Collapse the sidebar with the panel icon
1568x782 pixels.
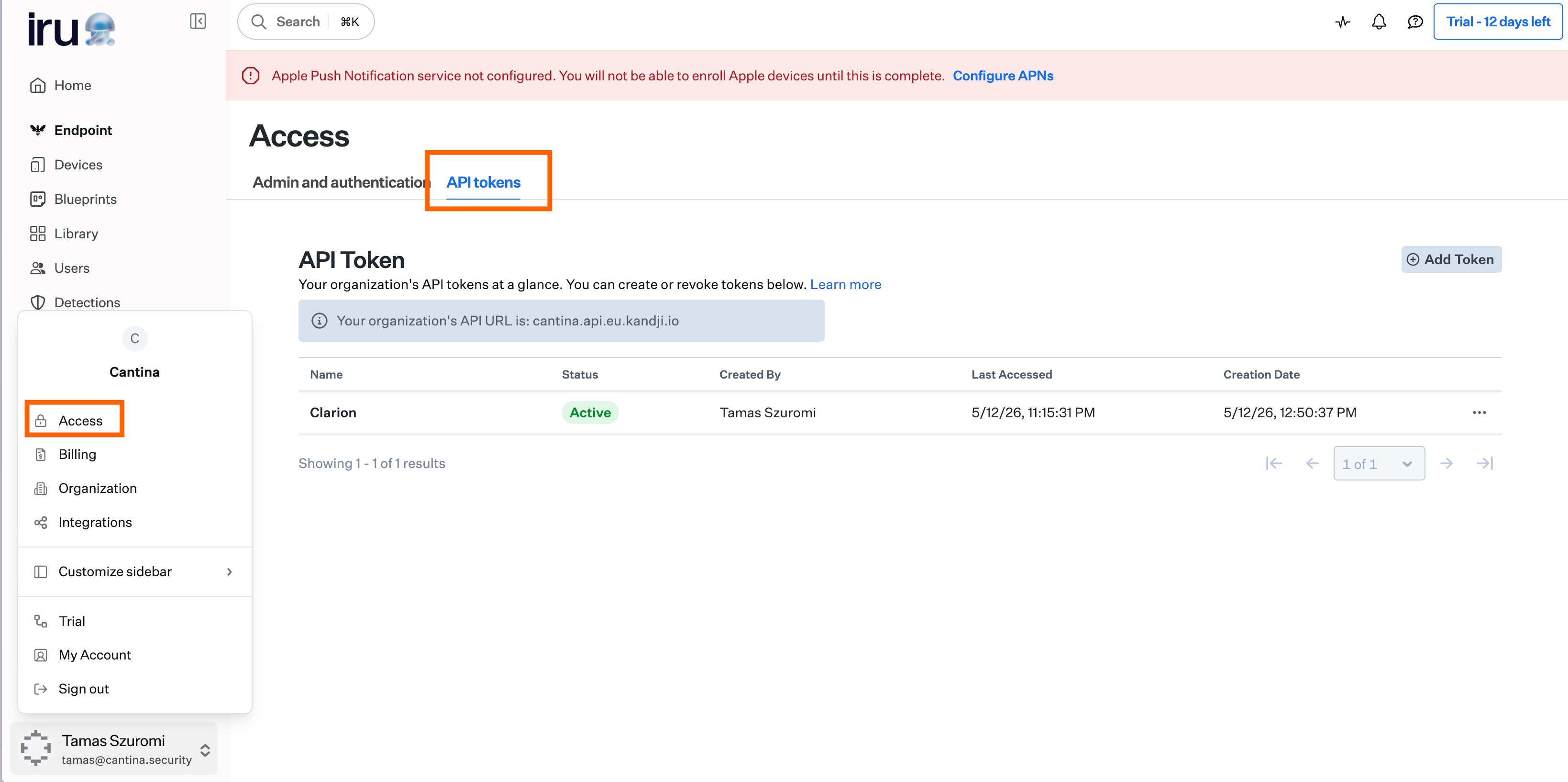[x=198, y=22]
